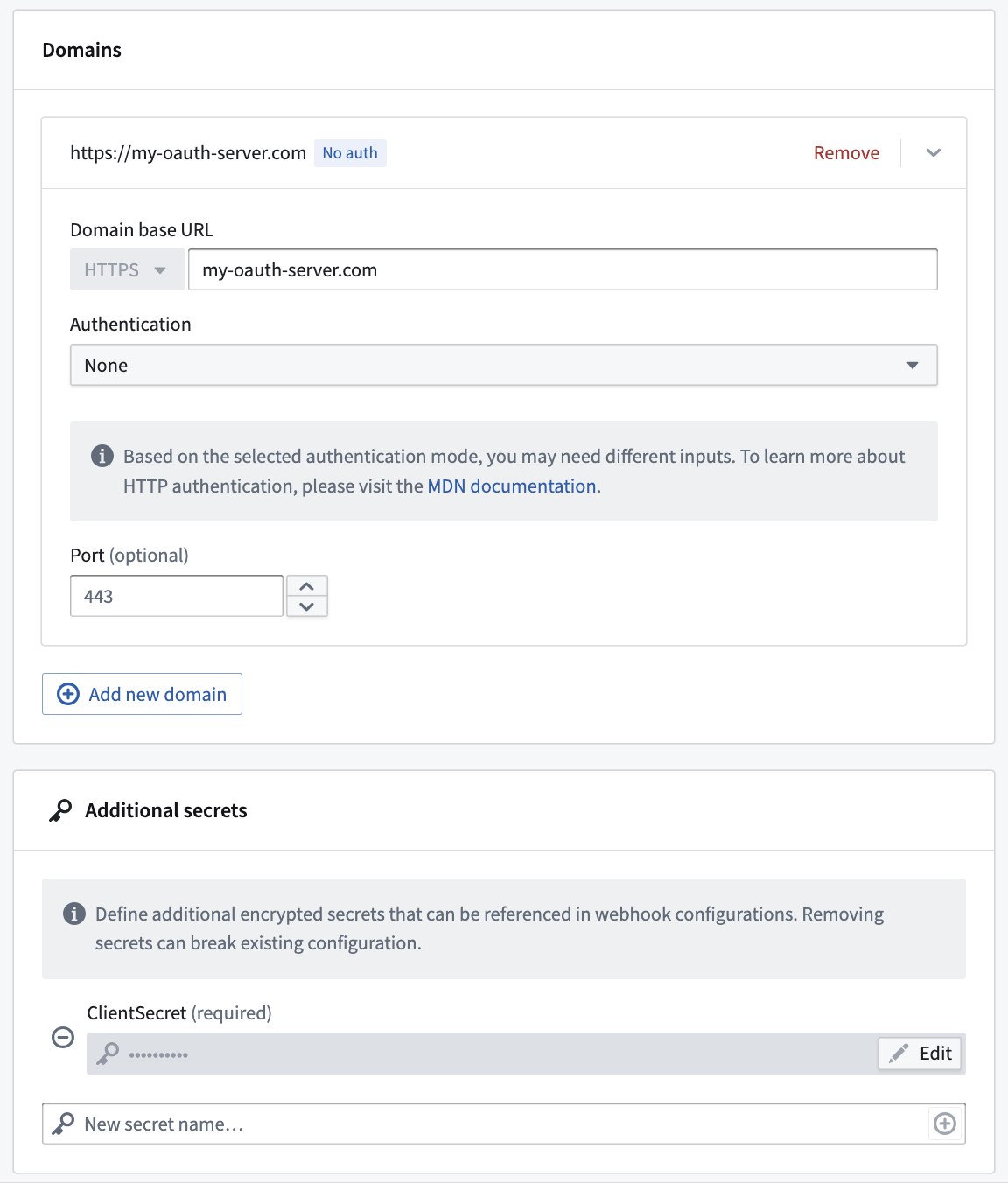This screenshot has height=1183, width=1008.
Task: Click the Authentication label
Action: (130, 325)
